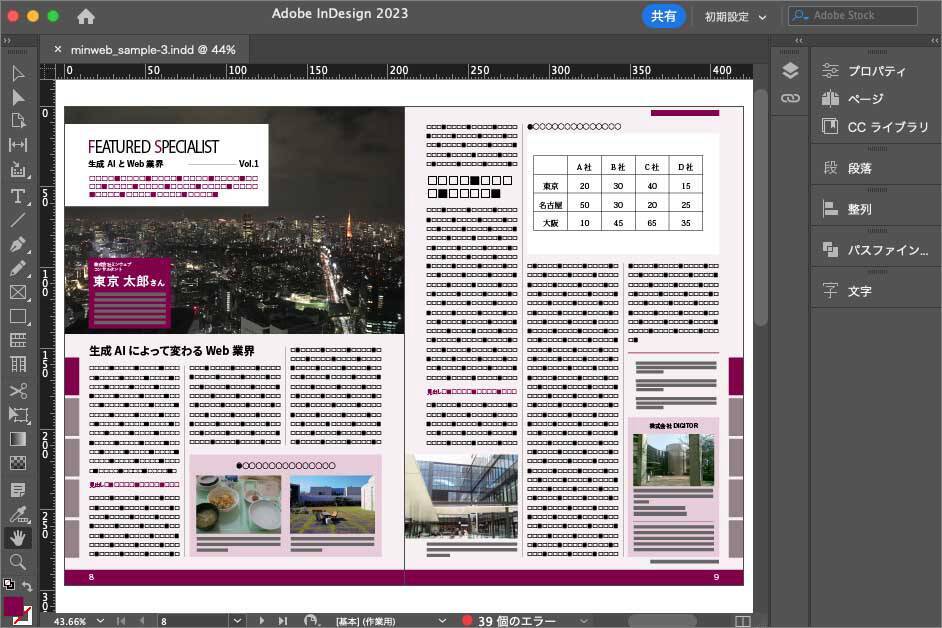
Task: Expand the page number dropdown
Action: [x=236, y=621]
